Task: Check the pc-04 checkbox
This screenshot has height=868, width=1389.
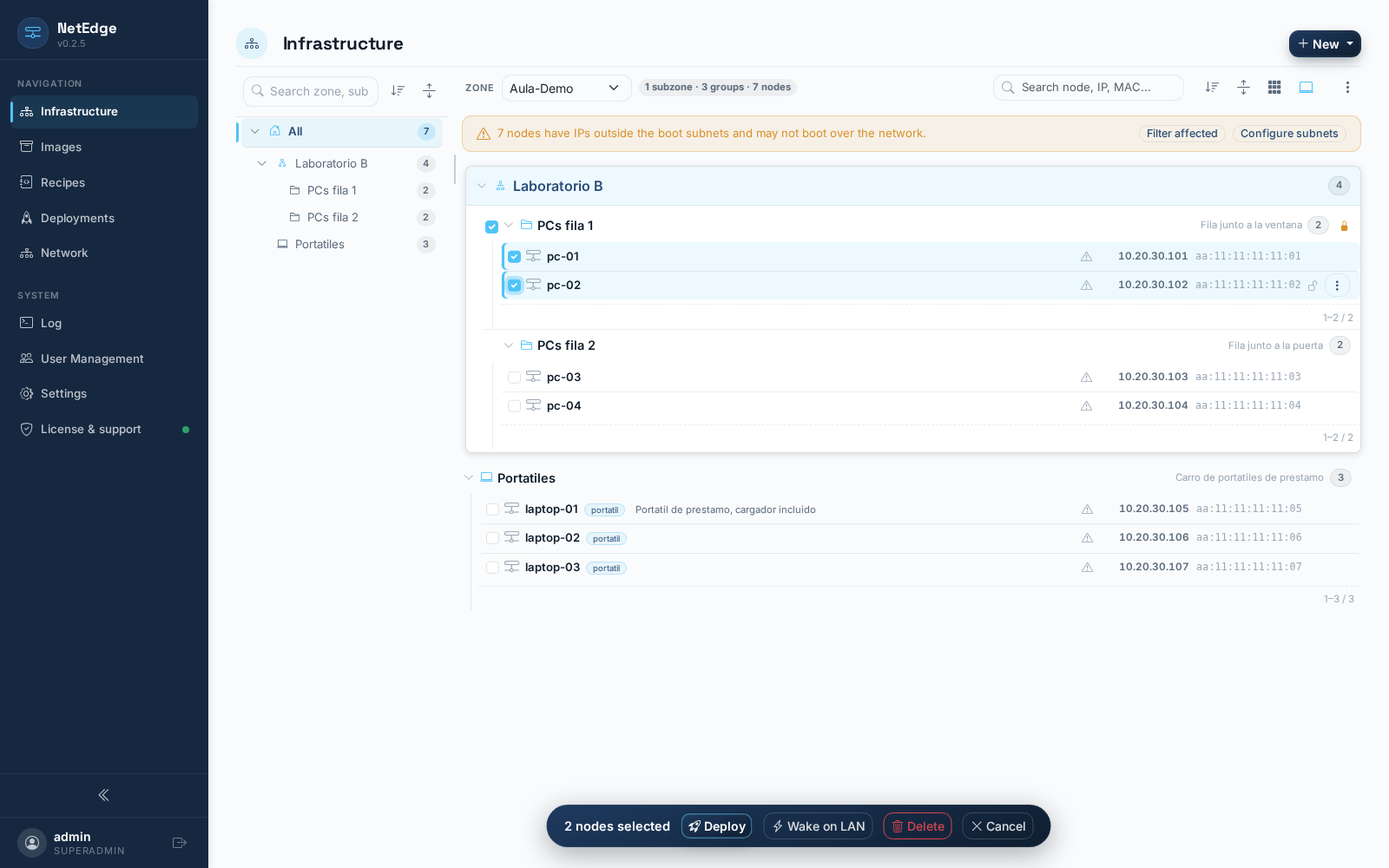Action: point(515,406)
